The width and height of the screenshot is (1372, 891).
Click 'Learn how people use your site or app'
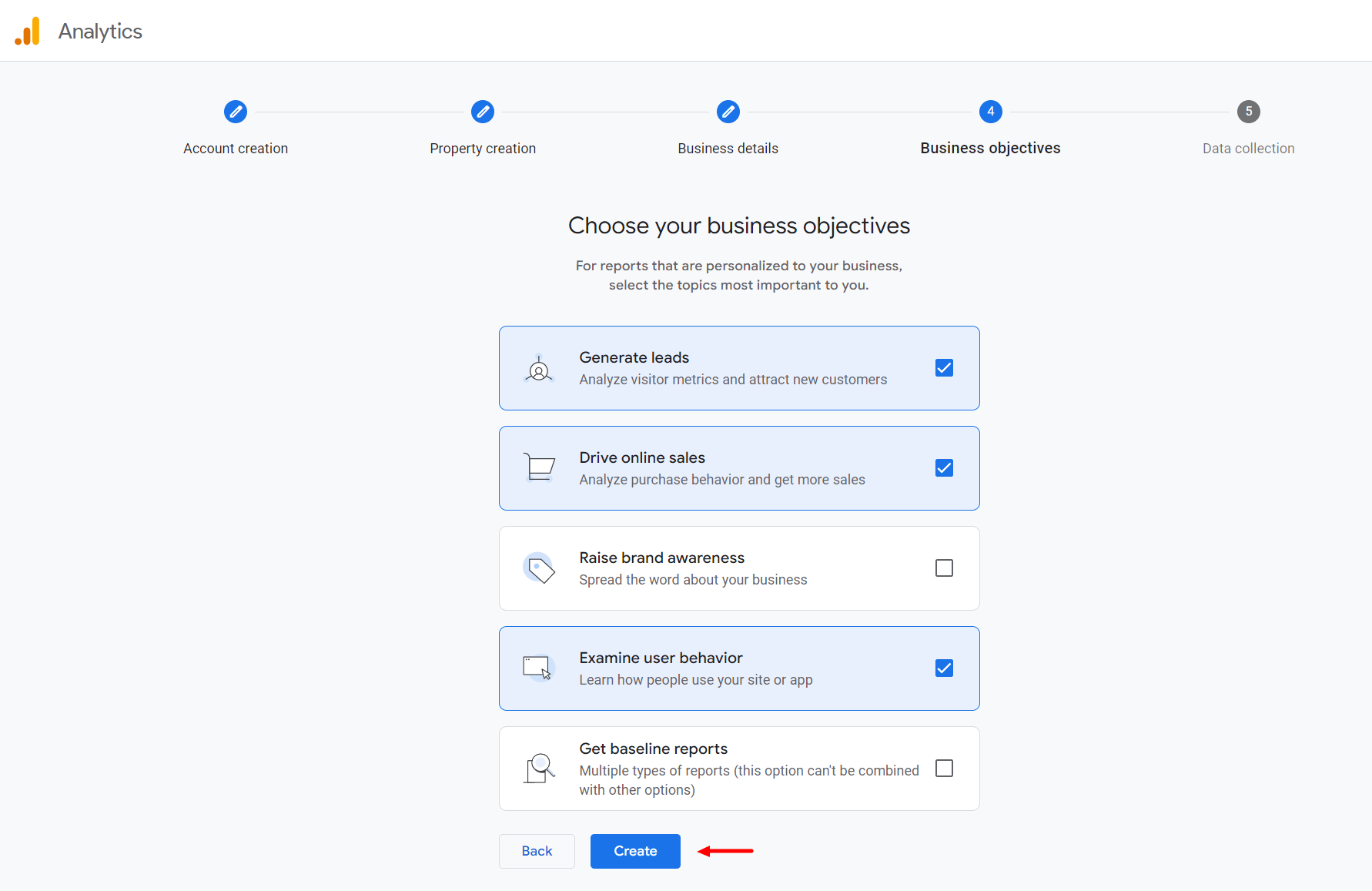pyautogui.click(x=696, y=680)
